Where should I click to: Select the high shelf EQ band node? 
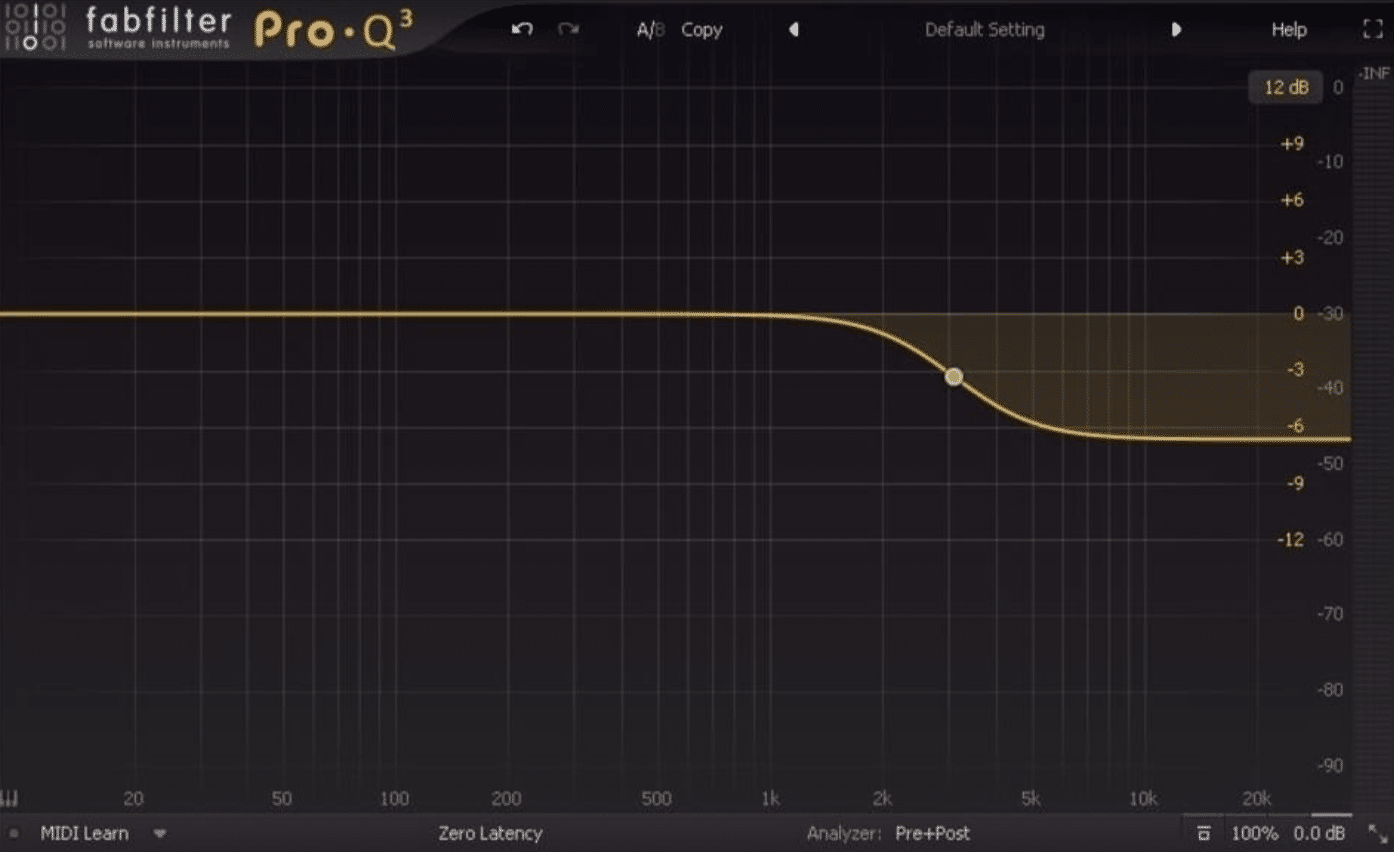pos(954,377)
